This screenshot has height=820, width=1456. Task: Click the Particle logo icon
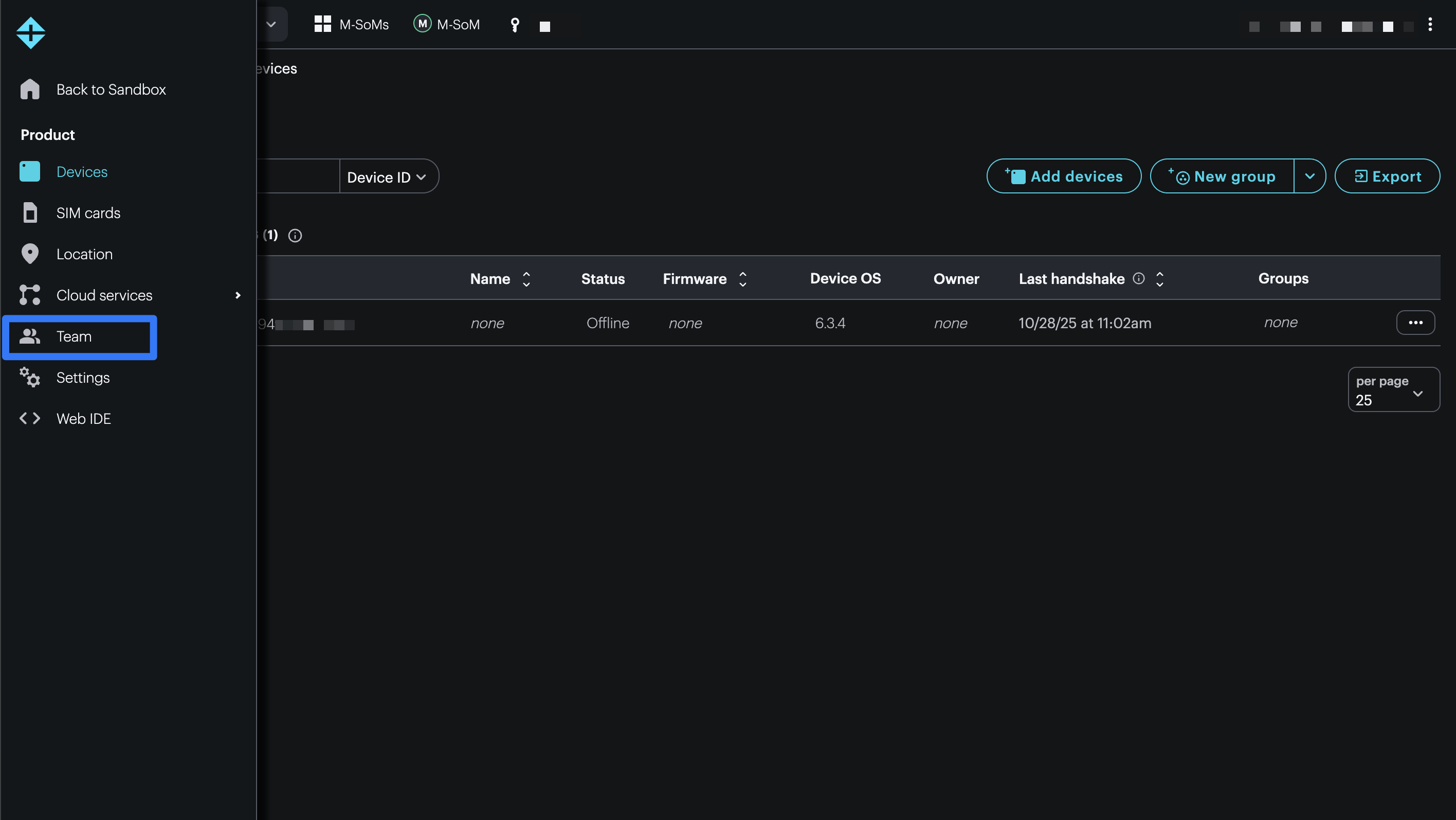(30, 33)
